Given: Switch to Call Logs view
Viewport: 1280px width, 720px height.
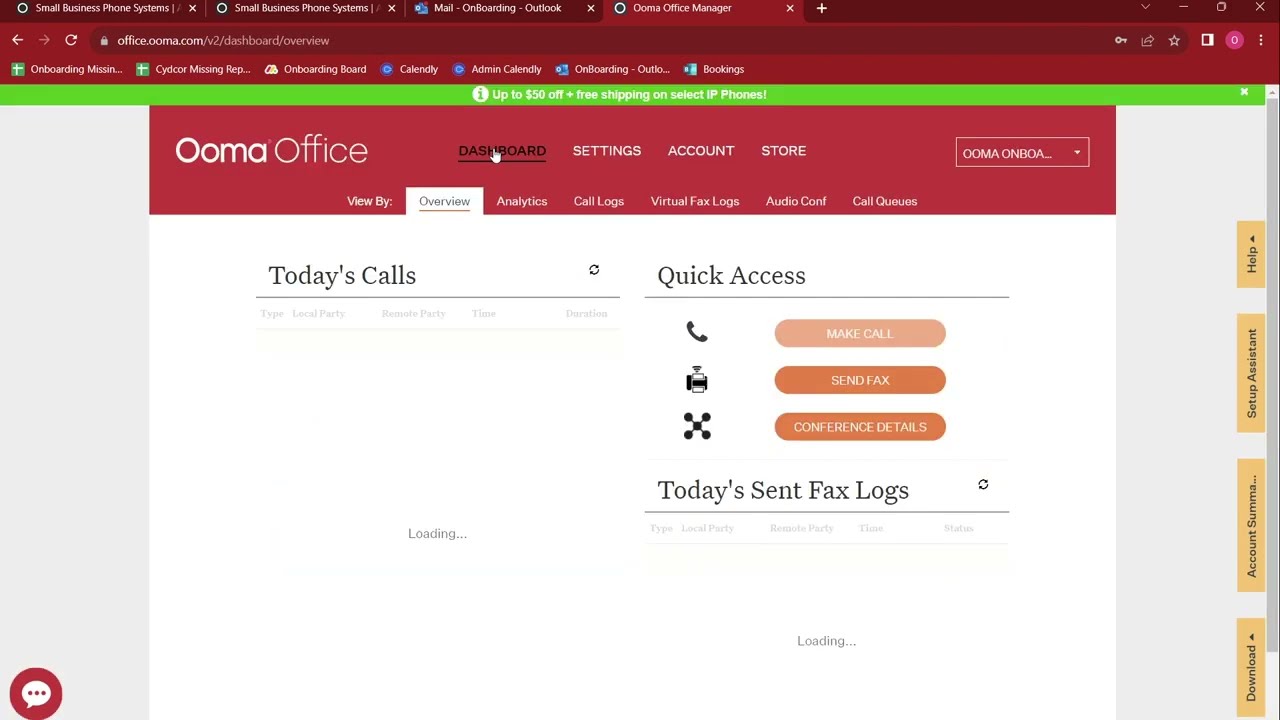Looking at the screenshot, I should pos(599,201).
